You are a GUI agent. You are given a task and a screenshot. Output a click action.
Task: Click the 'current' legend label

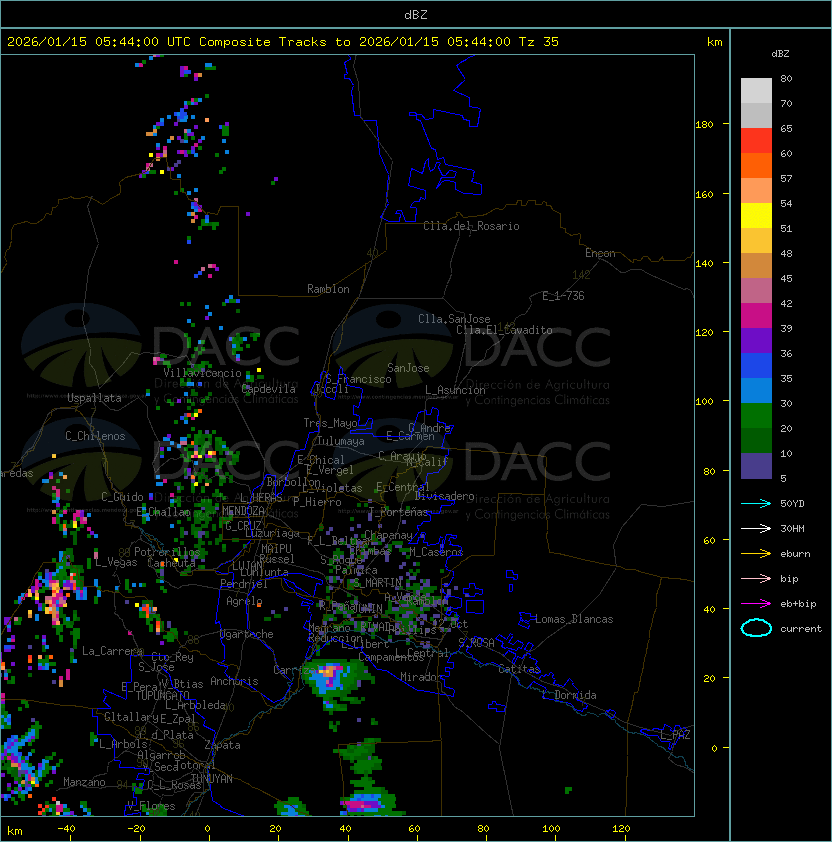[801, 628]
